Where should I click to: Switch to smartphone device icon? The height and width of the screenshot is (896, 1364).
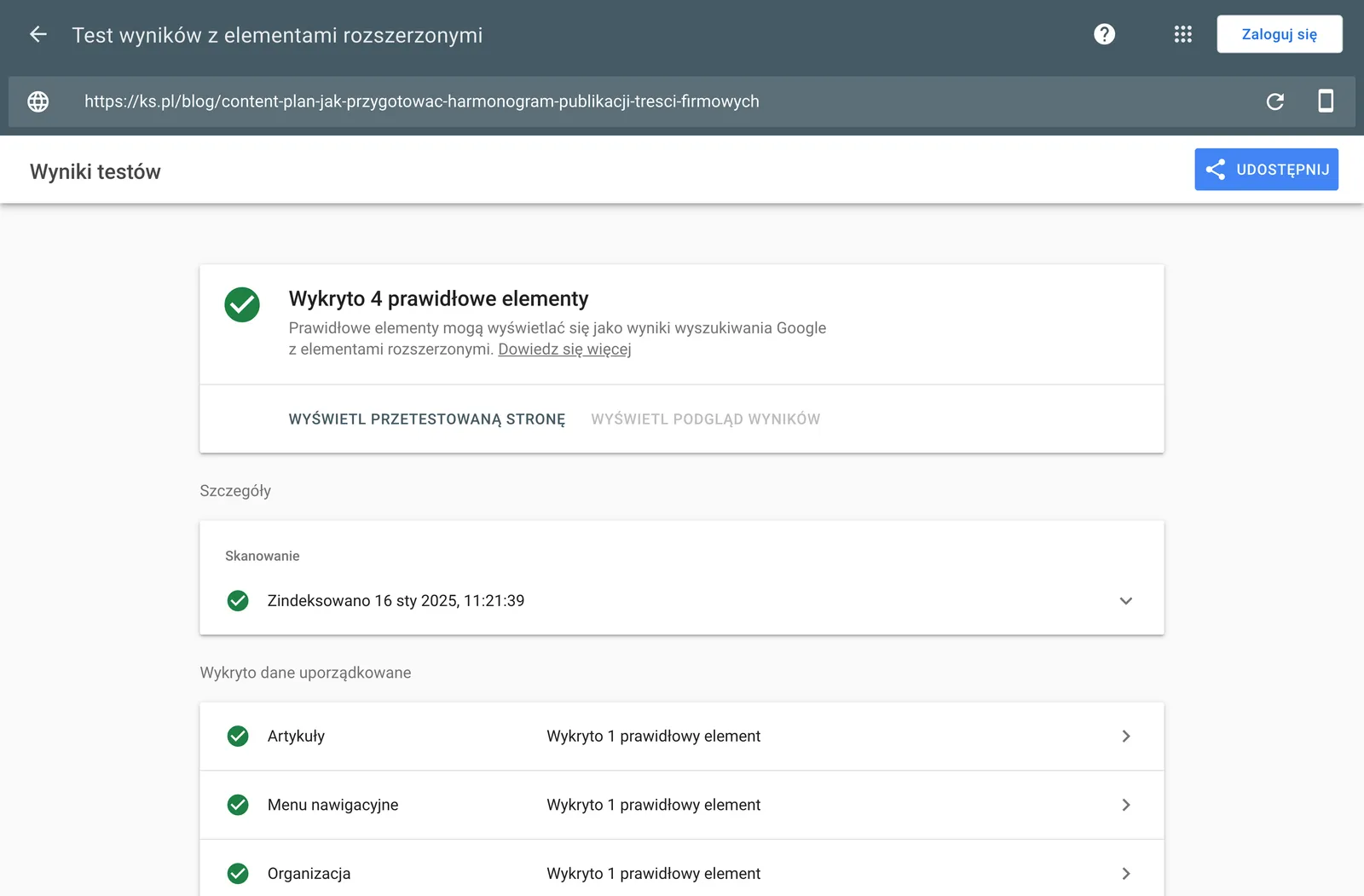(x=1326, y=101)
